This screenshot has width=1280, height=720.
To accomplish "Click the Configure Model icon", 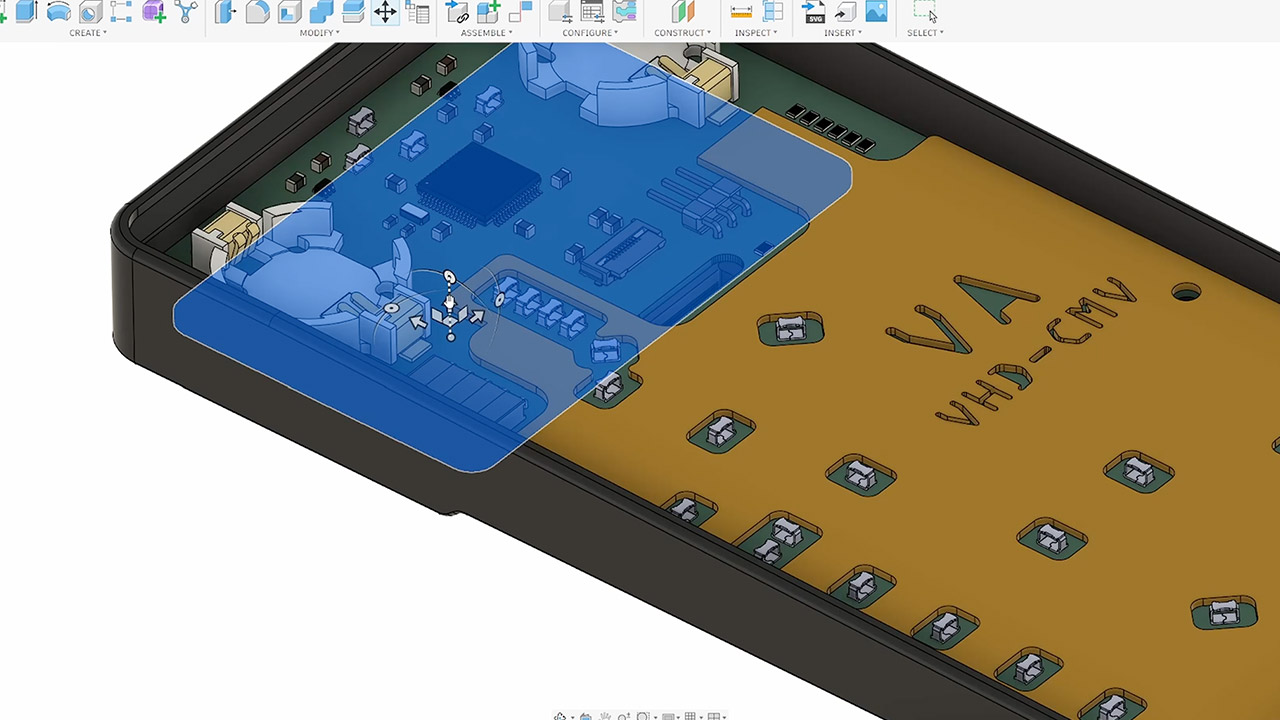I will [x=561, y=12].
